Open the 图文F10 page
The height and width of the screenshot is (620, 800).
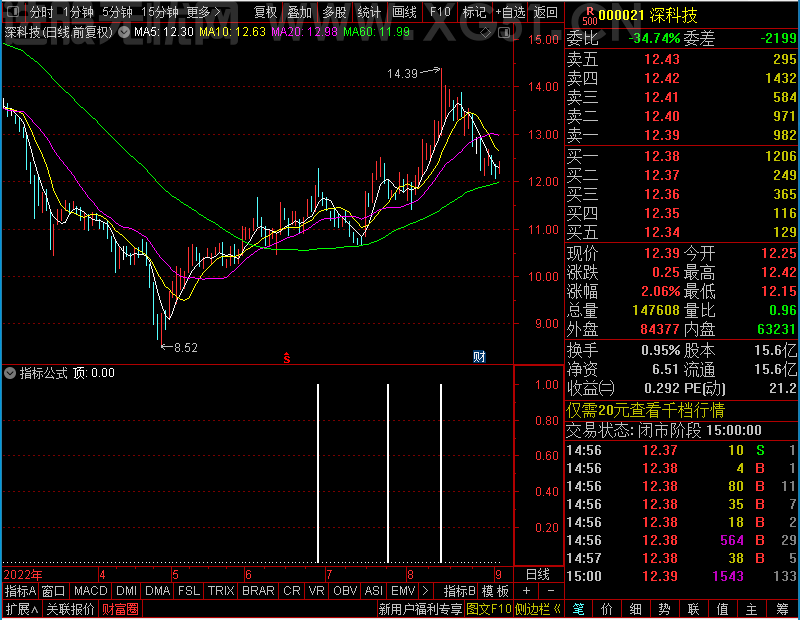point(489,609)
